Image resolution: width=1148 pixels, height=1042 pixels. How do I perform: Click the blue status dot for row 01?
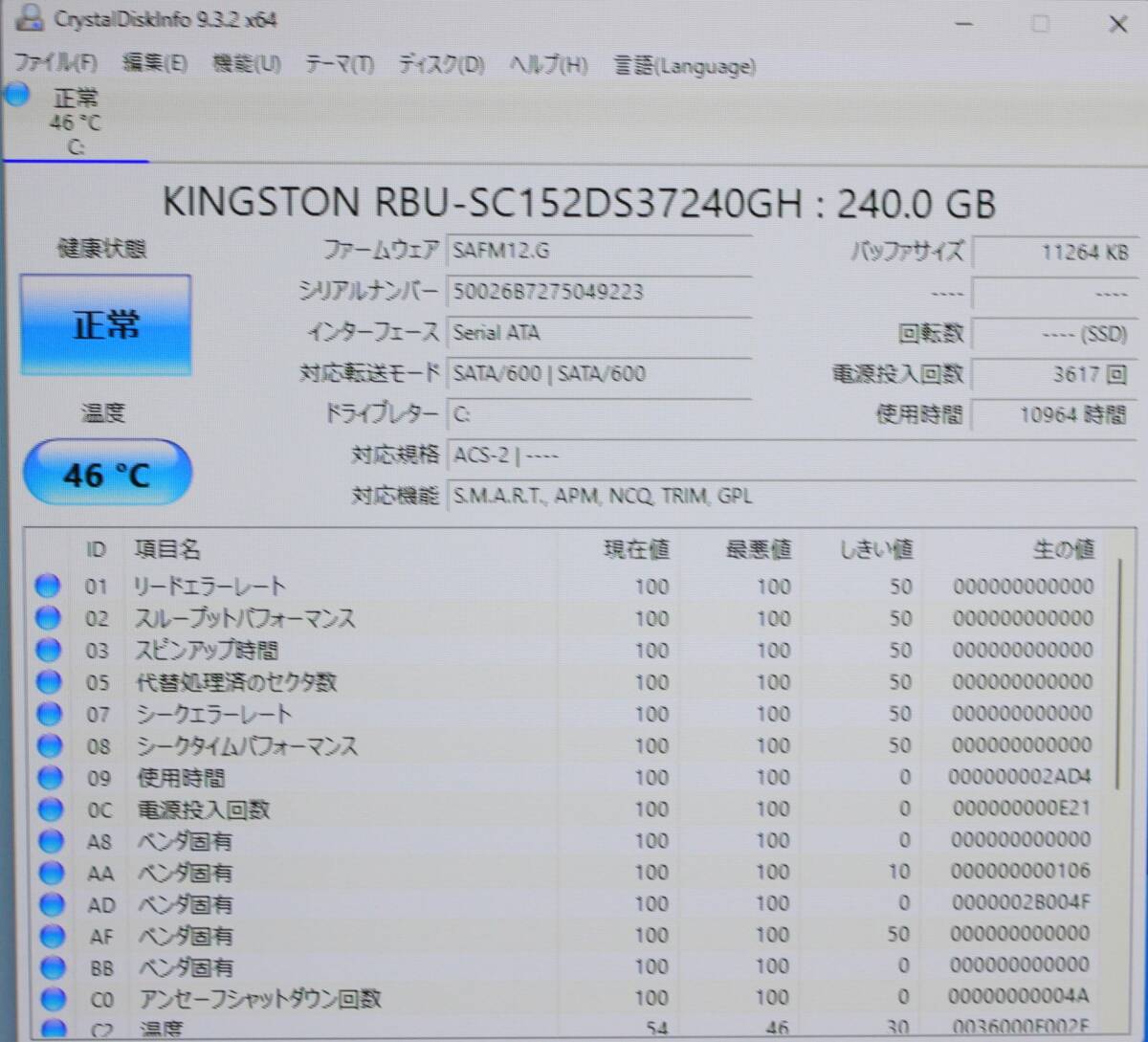click(x=47, y=586)
